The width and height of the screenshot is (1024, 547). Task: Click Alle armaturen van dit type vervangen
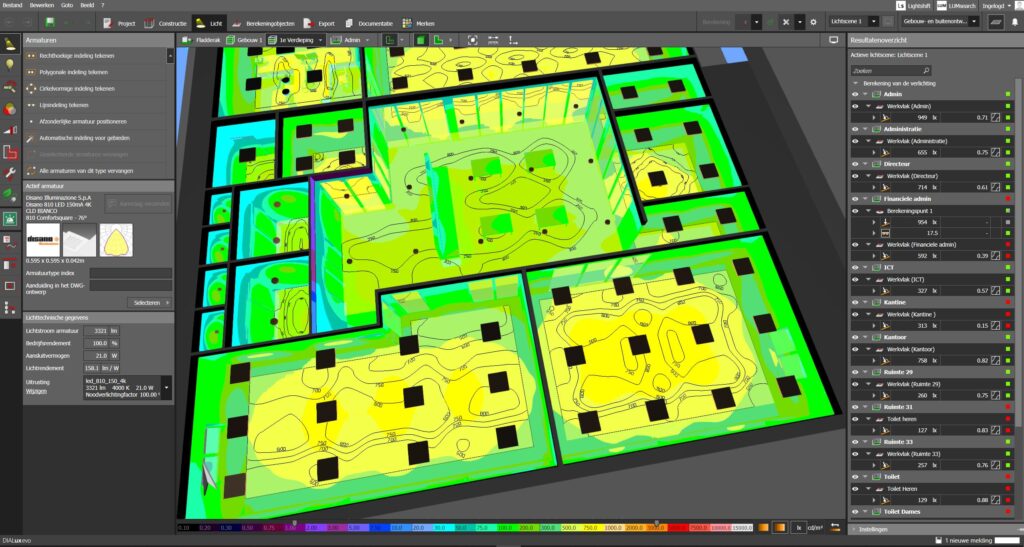pyautogui.click(x=86, y=171)
